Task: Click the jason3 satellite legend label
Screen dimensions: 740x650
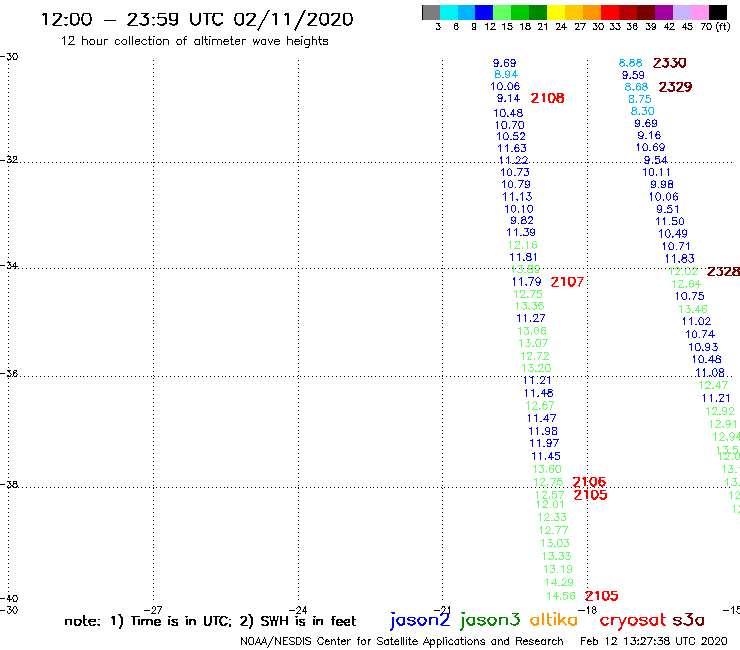Action: pos(490,620)
